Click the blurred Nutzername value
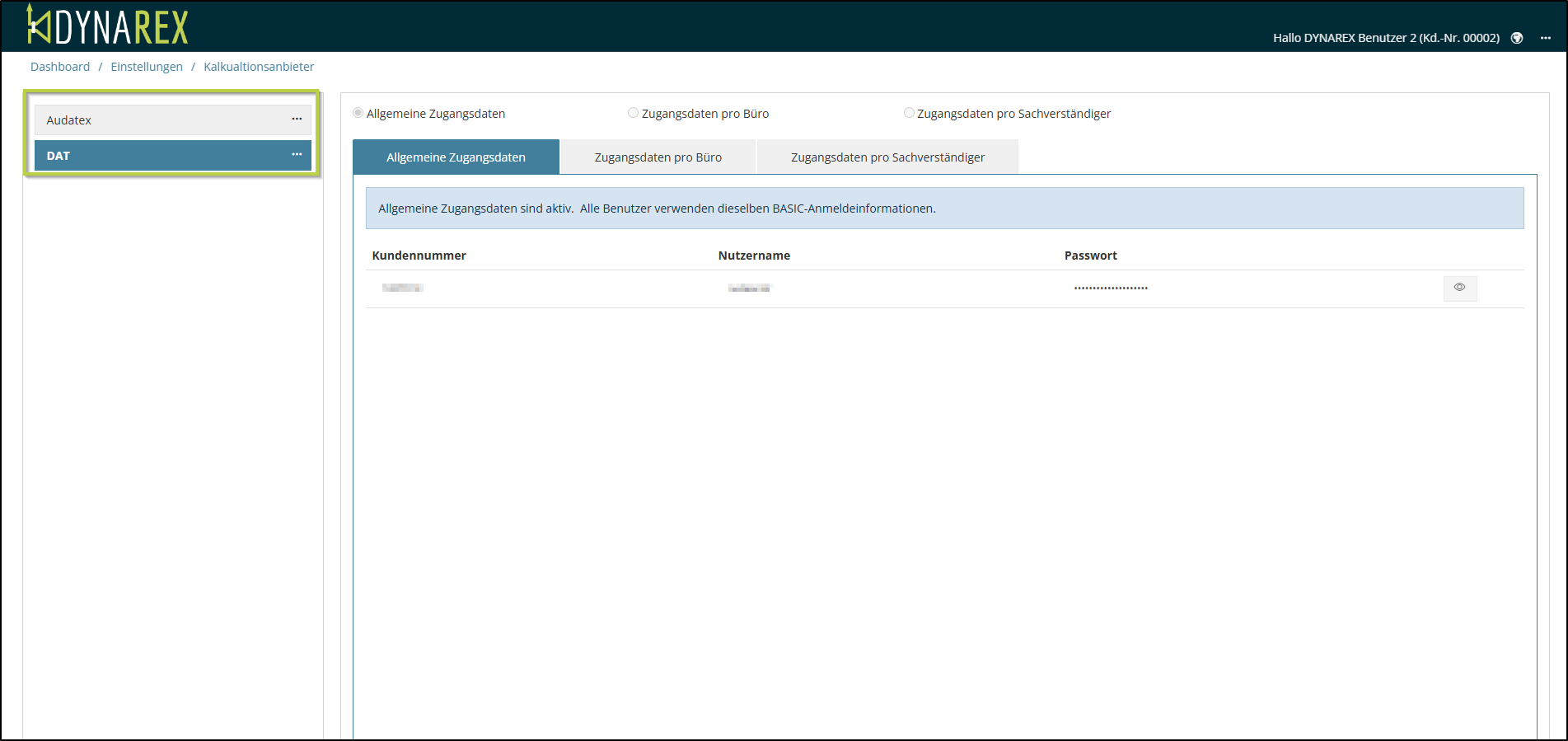Screen dimensions: 1568x741 749,288
